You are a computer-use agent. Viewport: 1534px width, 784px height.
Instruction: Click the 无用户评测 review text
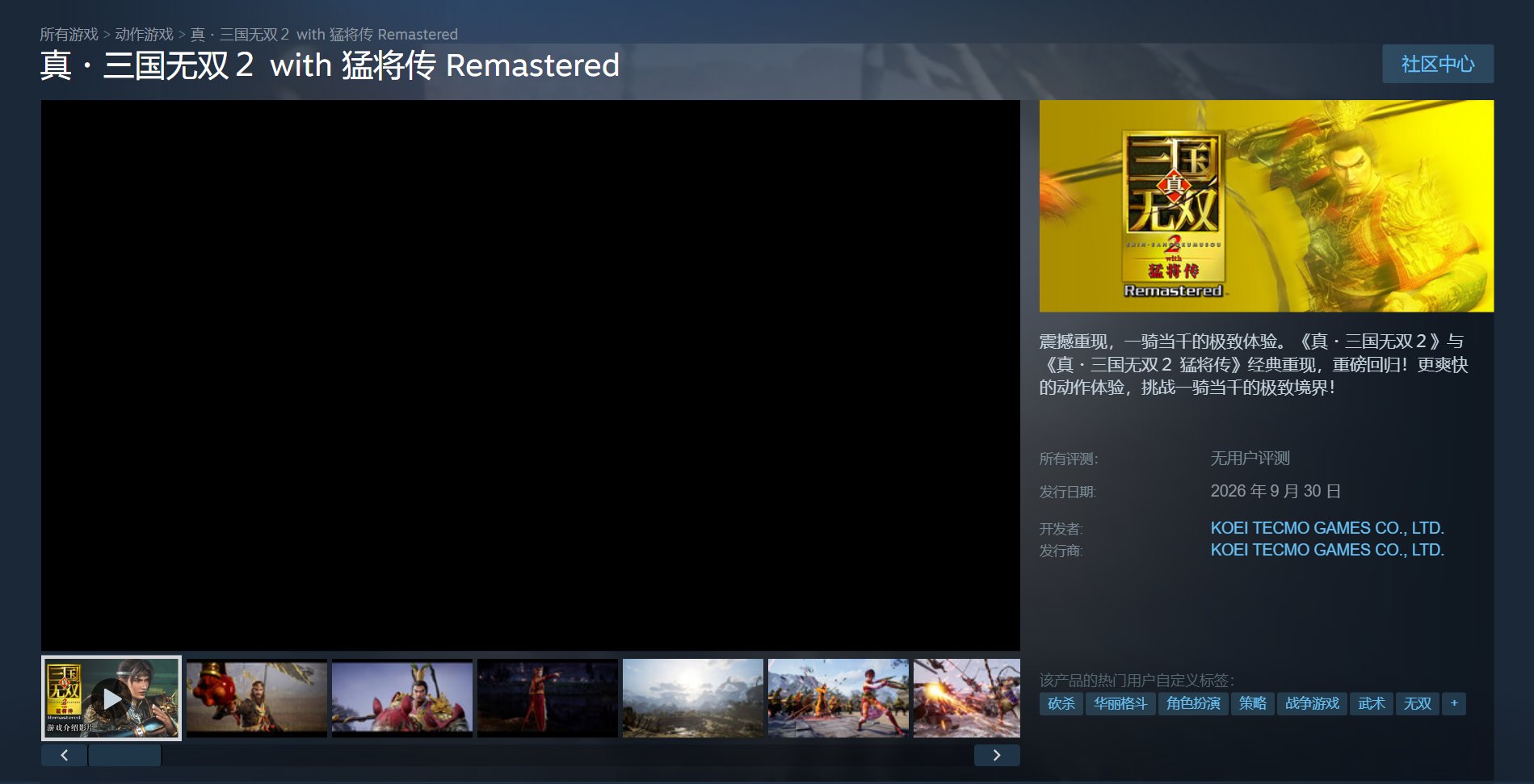coord(1250,459)
